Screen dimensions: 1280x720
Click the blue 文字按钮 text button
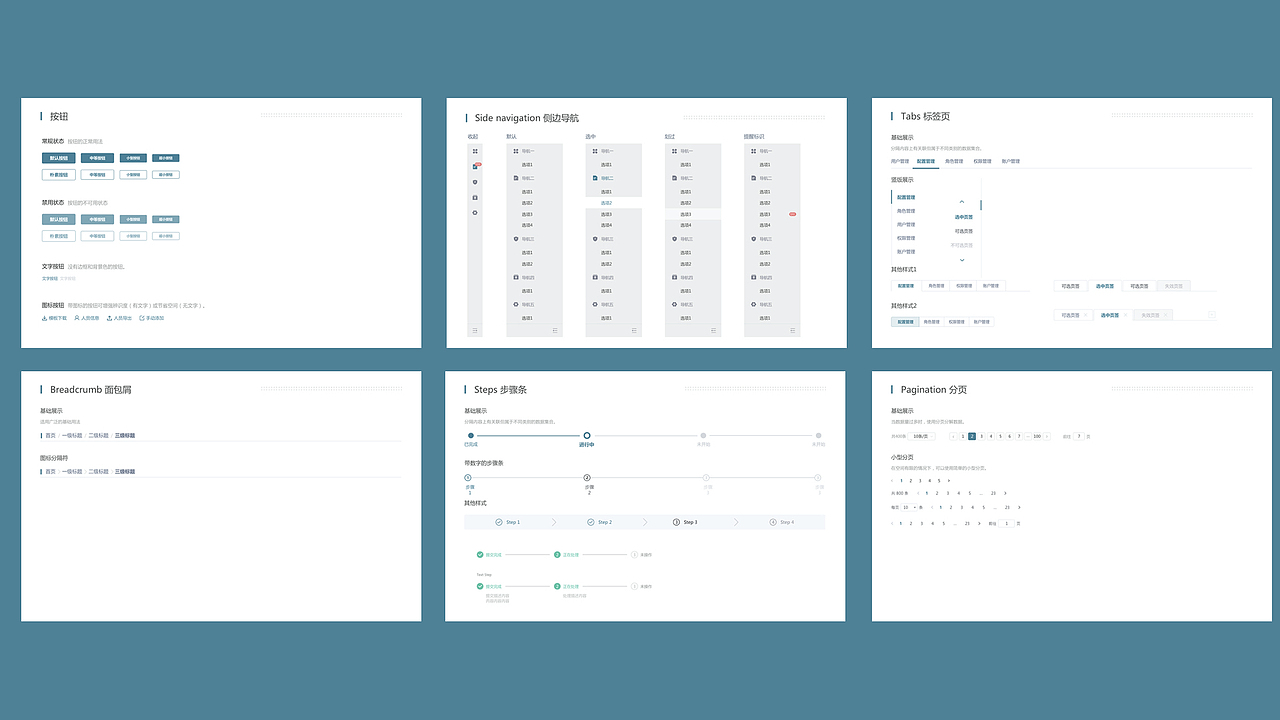(x=50, y=278)
